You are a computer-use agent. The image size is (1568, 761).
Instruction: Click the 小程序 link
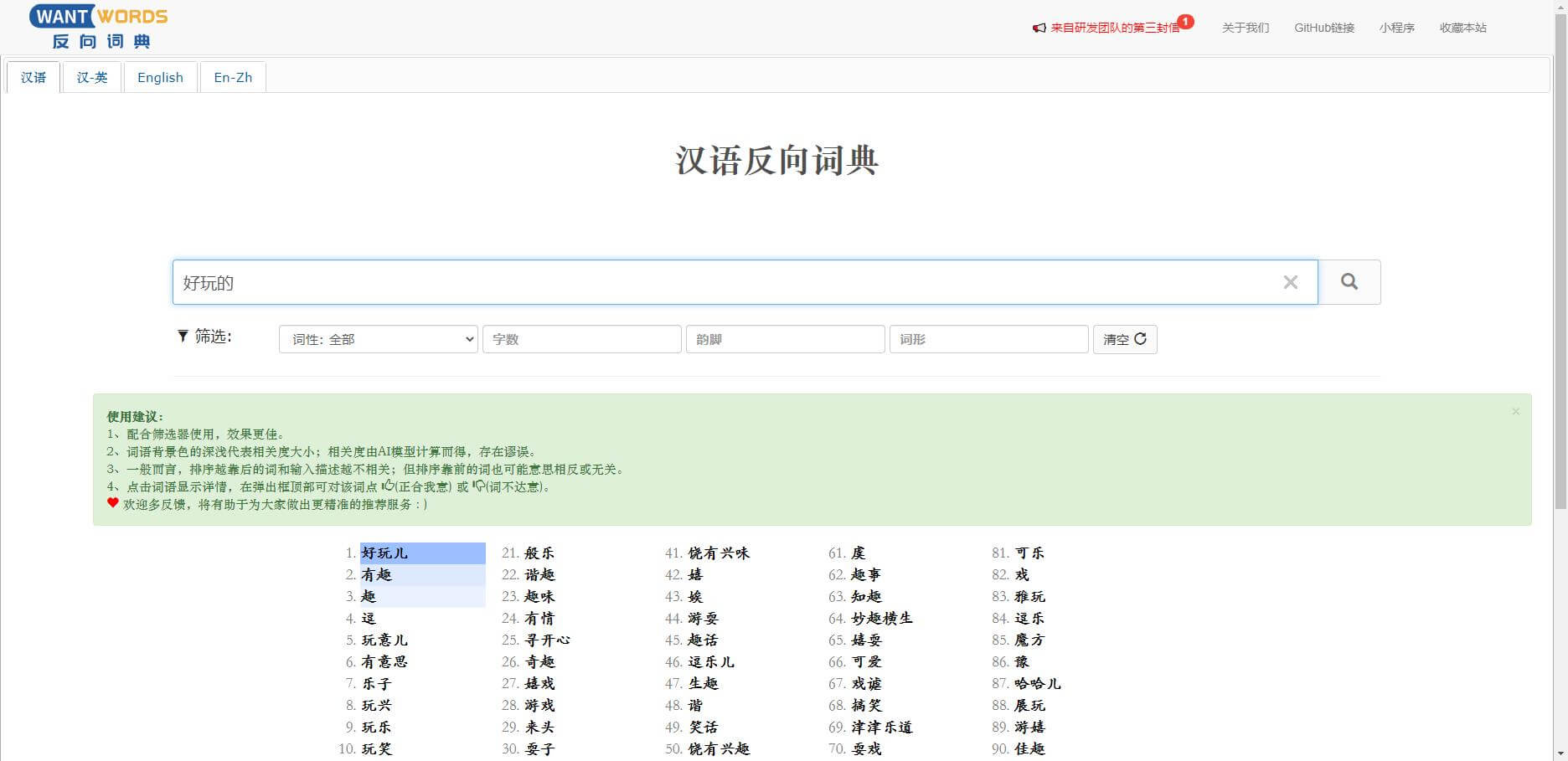point(1396,28)
